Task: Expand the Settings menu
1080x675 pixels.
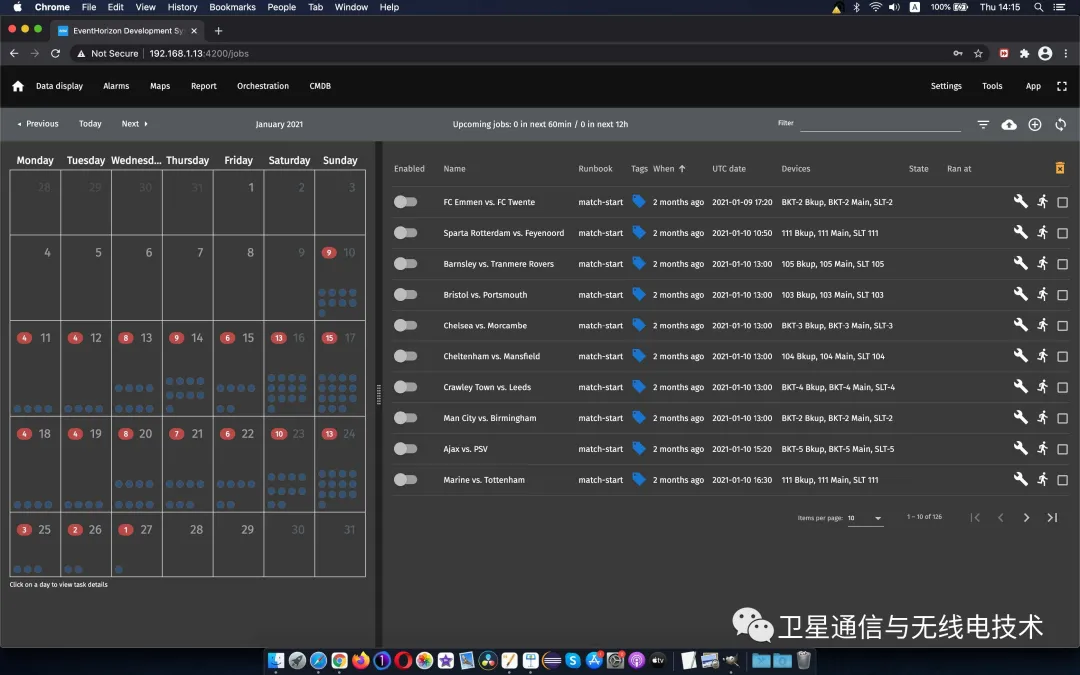Action: click(x=946, y=86)
